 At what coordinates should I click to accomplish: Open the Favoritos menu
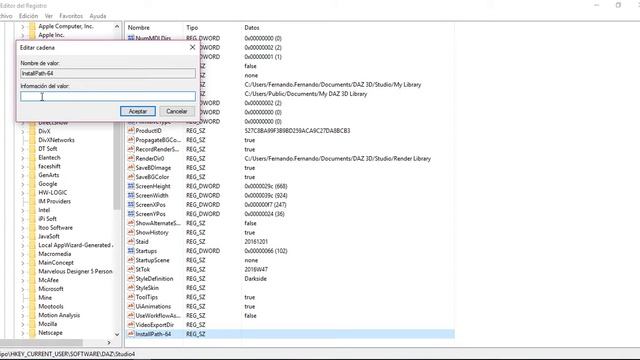click(71, 16)
